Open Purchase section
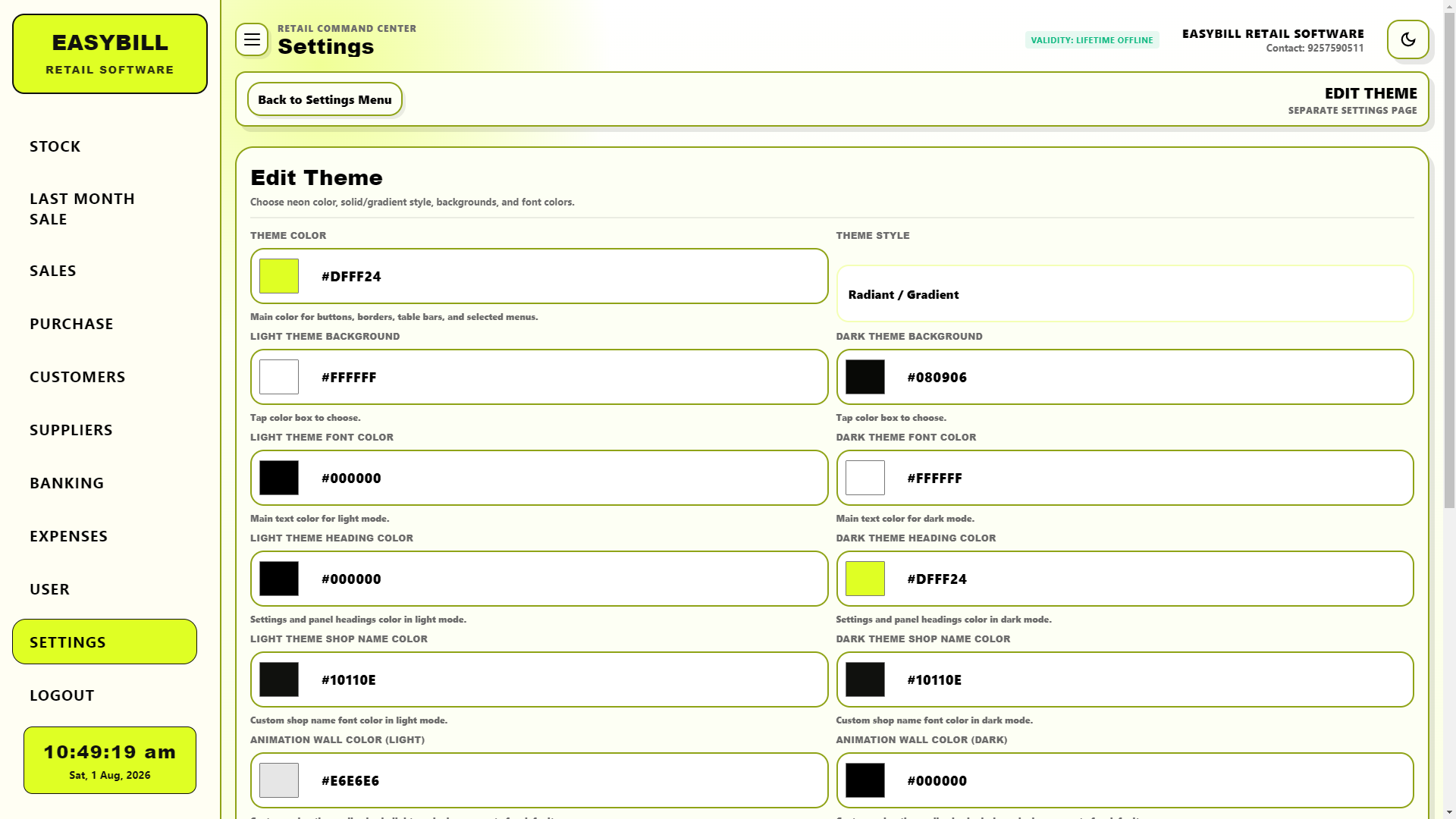Viewport: 1456px width, 819px height. coord(105,324)
